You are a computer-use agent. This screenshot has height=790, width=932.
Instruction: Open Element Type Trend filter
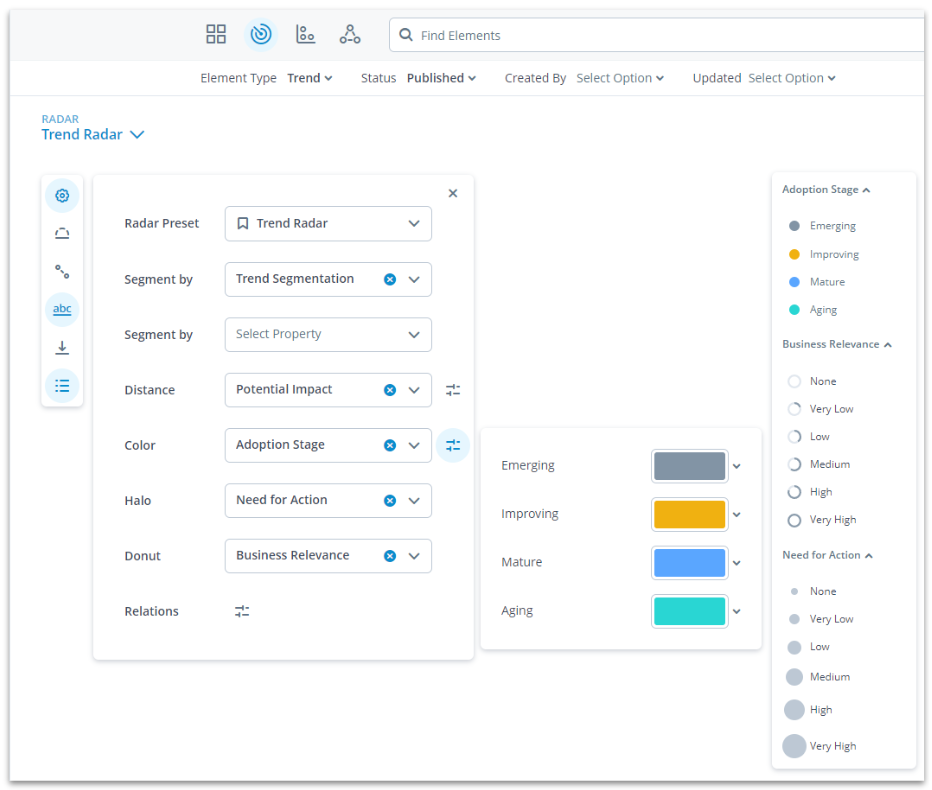coord(310,78)
